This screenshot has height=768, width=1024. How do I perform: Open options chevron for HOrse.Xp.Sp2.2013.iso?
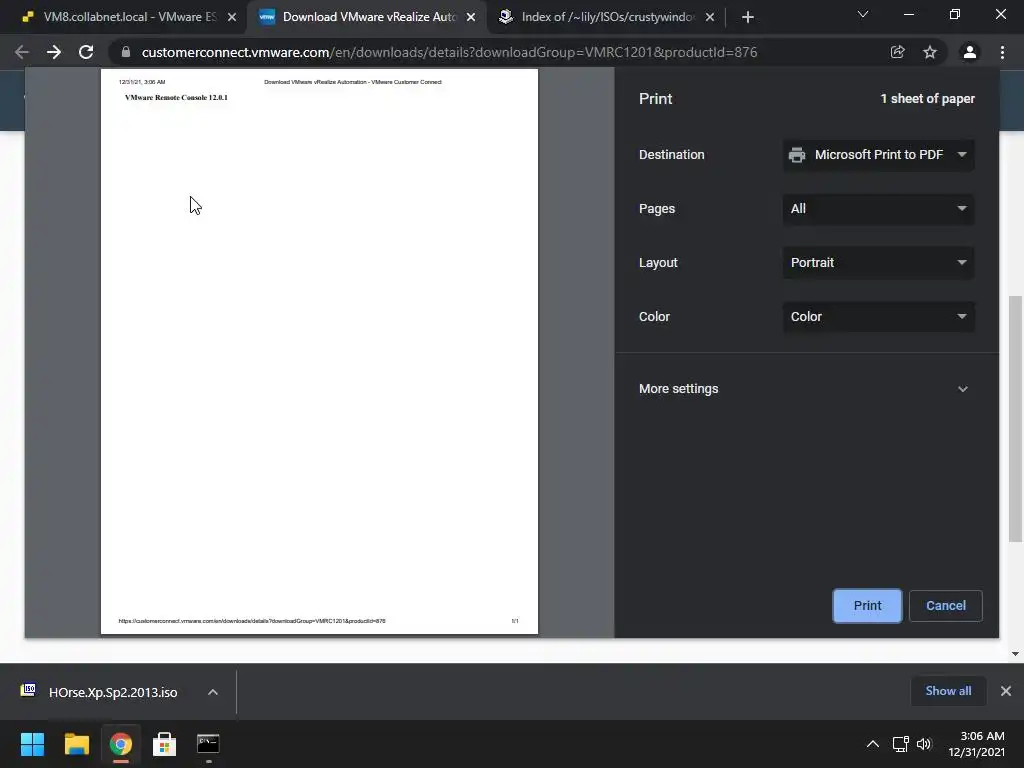click(213, 692)
